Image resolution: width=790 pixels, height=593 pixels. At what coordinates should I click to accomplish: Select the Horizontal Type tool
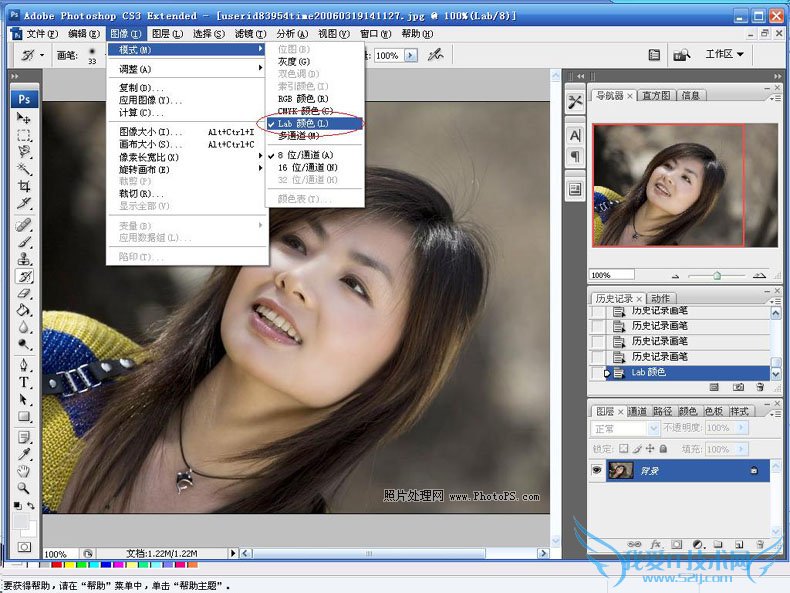(24, 382)
